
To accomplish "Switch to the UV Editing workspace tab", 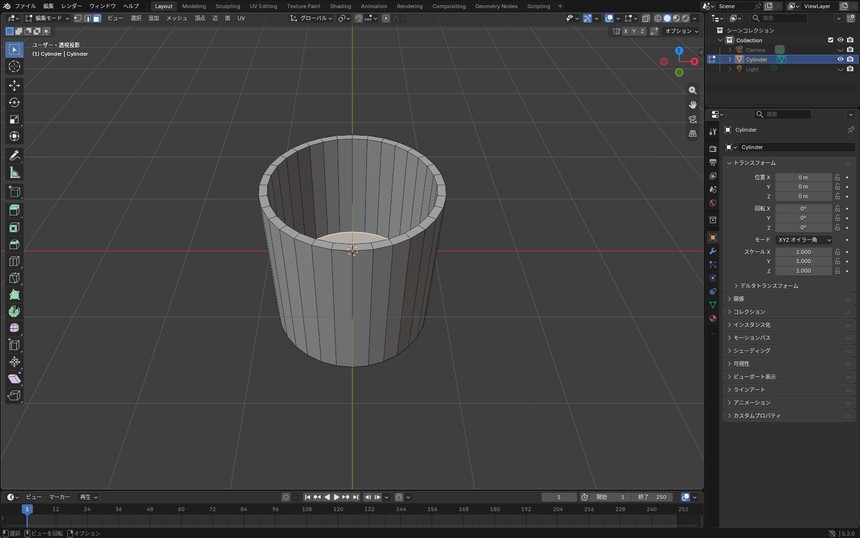I will [x=263, y=6].
